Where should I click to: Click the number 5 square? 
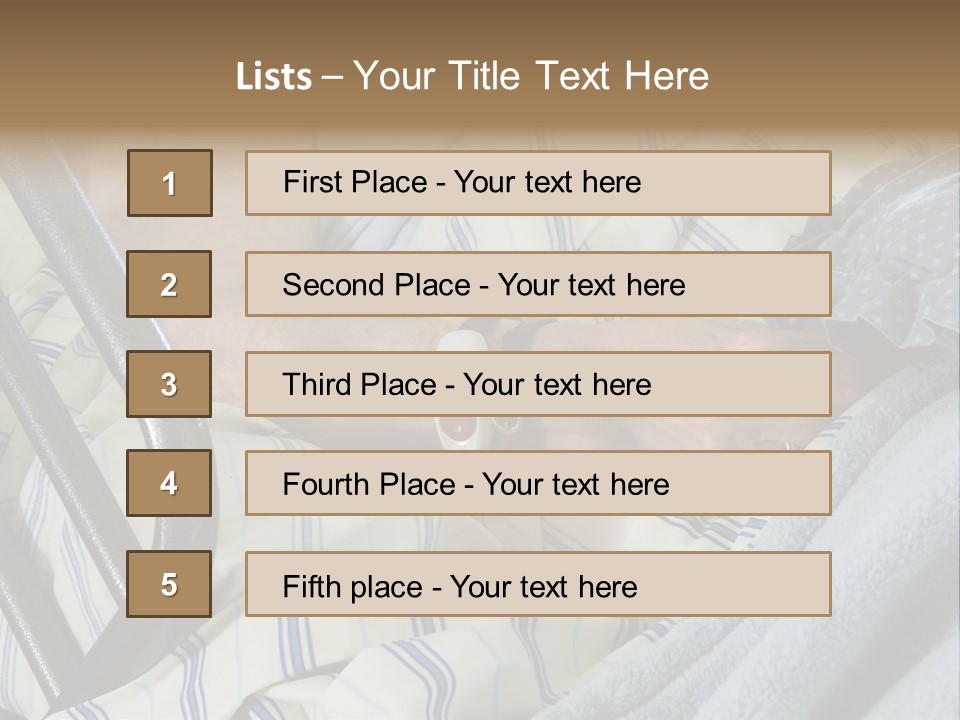pos(169,584)
